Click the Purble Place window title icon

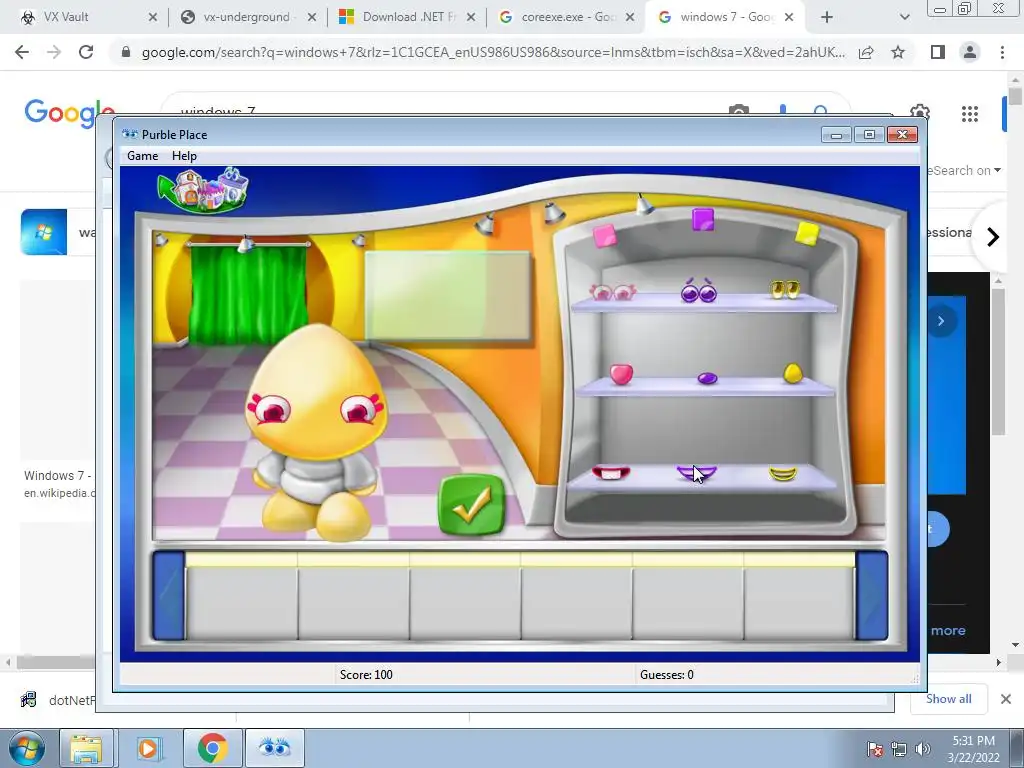pos(130,135)
